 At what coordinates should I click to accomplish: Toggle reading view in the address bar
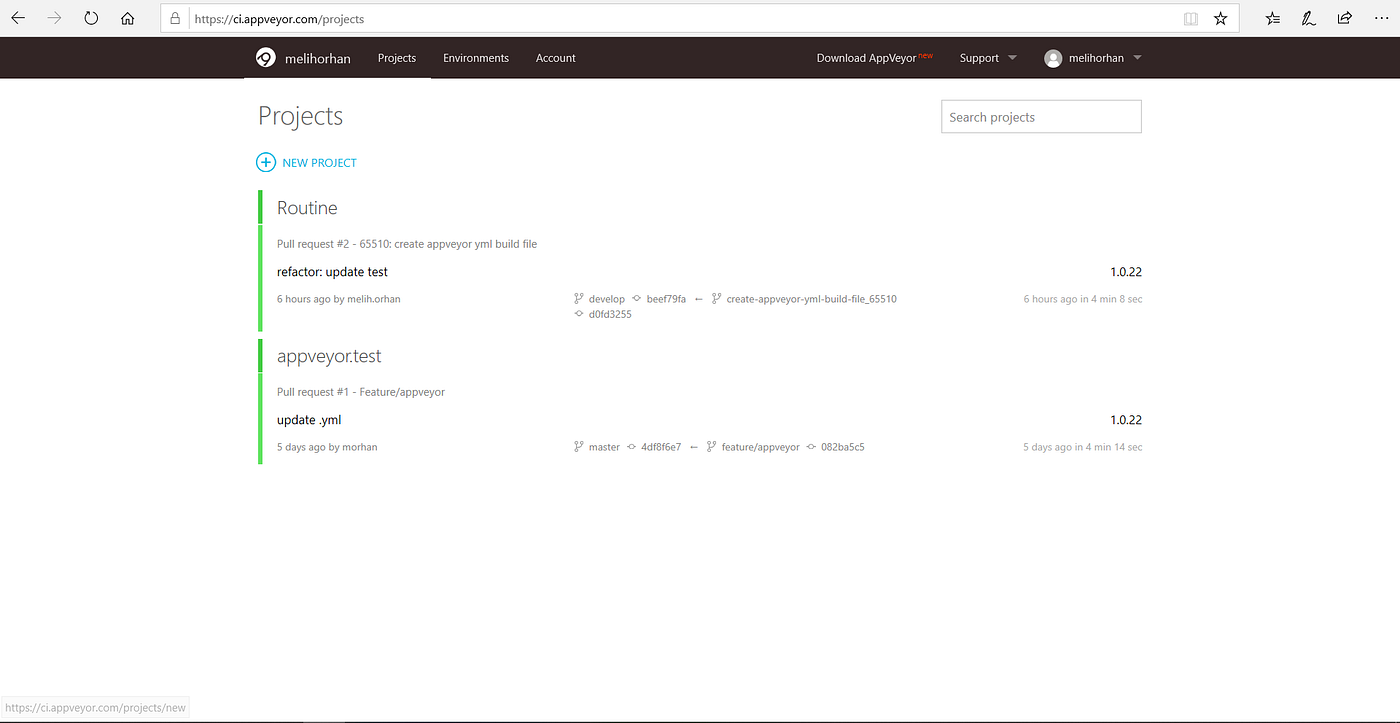(1190, 18)
